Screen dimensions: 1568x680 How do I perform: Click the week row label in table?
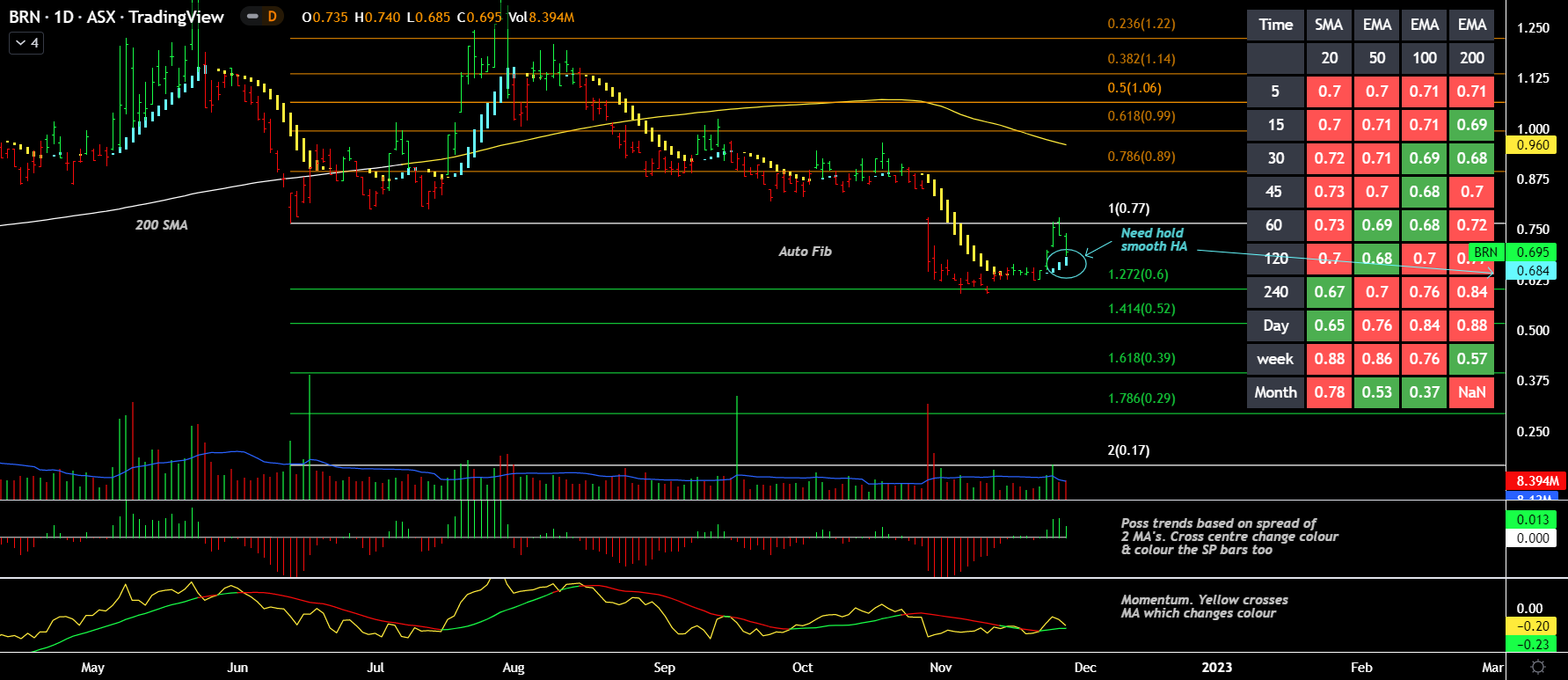pos(1275,359)
